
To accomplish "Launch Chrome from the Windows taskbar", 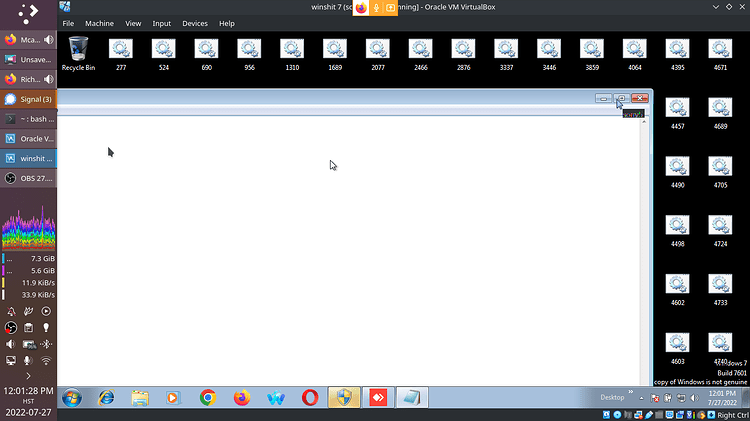I will click(x=208, y=398).
